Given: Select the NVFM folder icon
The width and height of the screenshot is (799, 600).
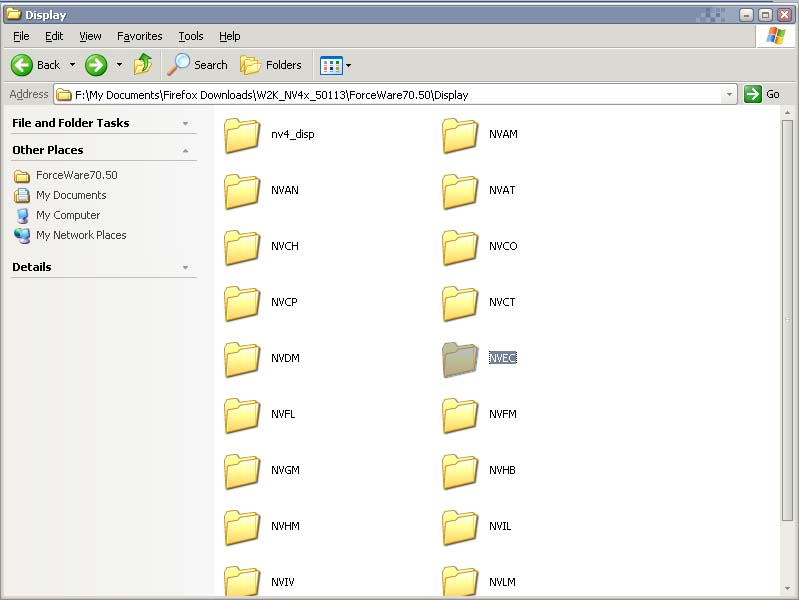Looking at the screenshot, I should (460, 415).
